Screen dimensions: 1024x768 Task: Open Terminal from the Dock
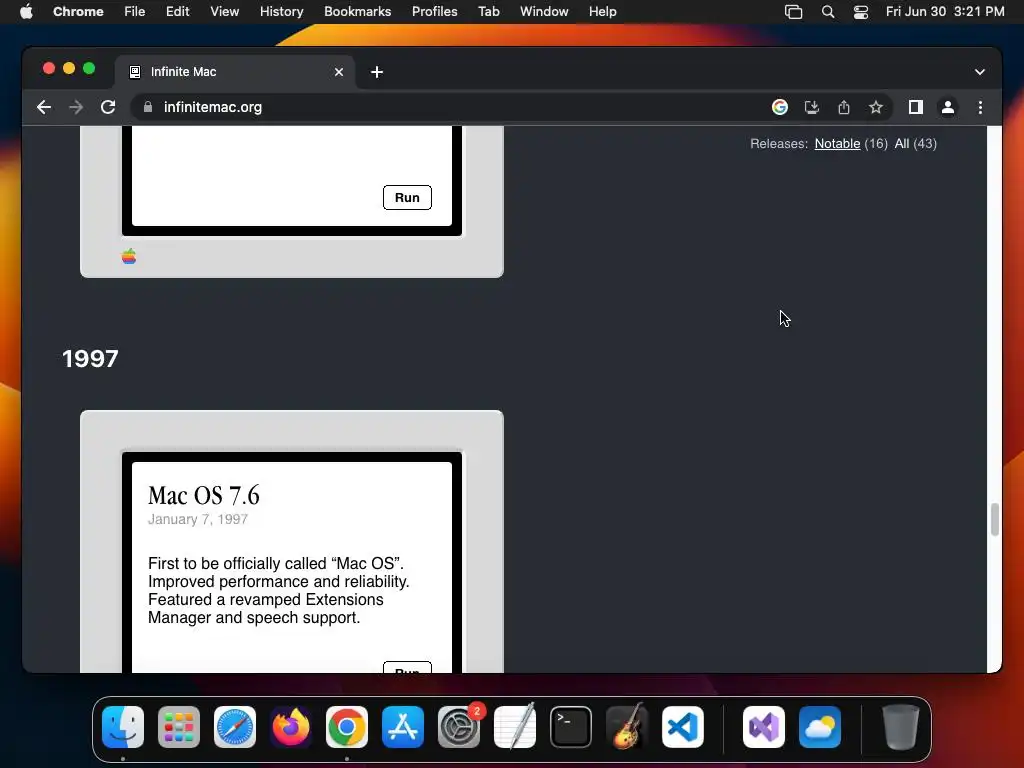coord(571,727)
